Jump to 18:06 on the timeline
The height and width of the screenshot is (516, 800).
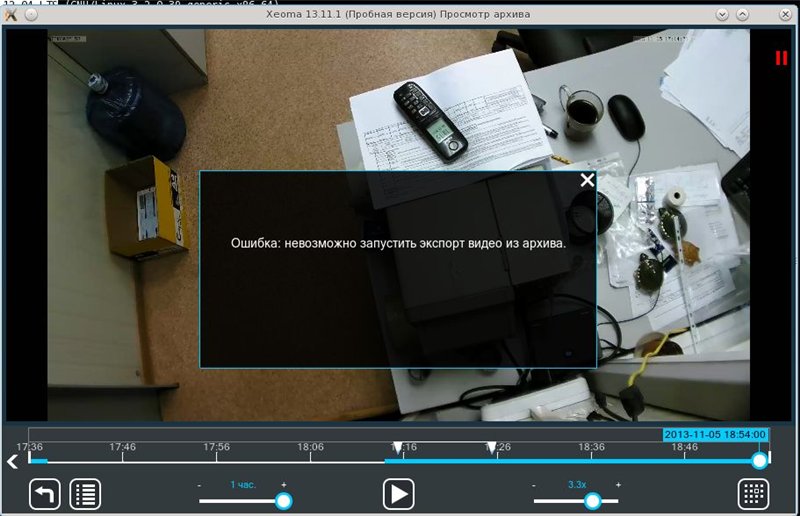[x=310, y=447]
